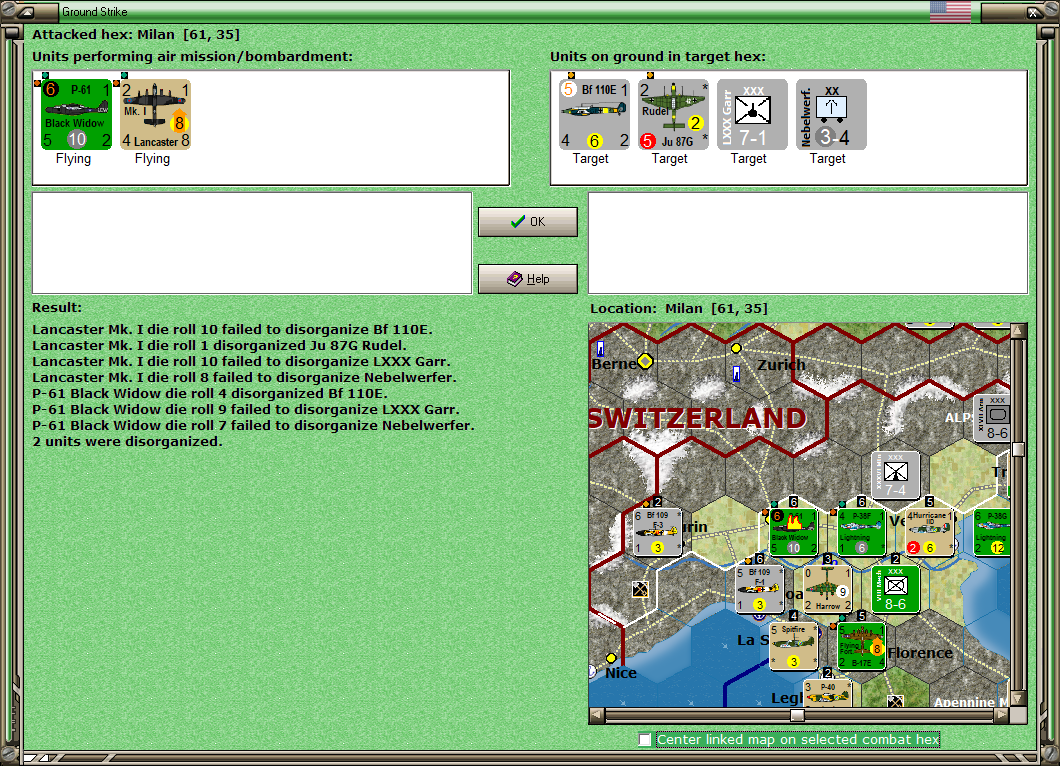Click the result line 'P-61 Black Widow die roll 4'
This screenshot has height=766, width=1060.
[210, 393]
